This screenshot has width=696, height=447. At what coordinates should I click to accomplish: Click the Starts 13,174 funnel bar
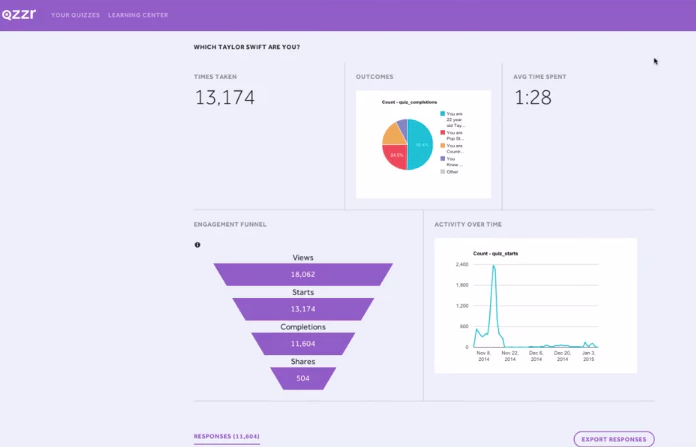tap(303, 309)
